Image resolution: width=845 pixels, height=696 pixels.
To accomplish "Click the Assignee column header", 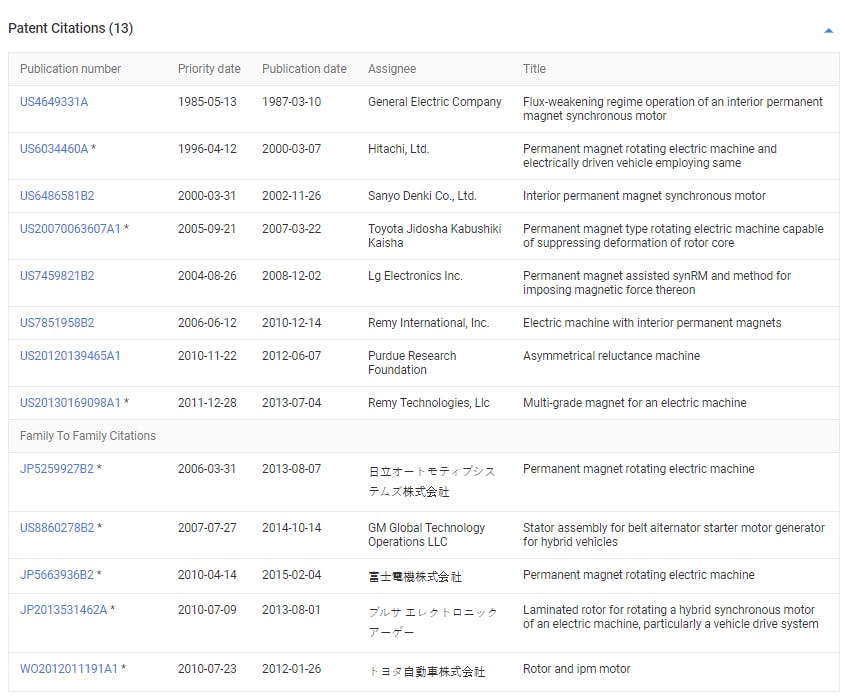I will [392, 69].
